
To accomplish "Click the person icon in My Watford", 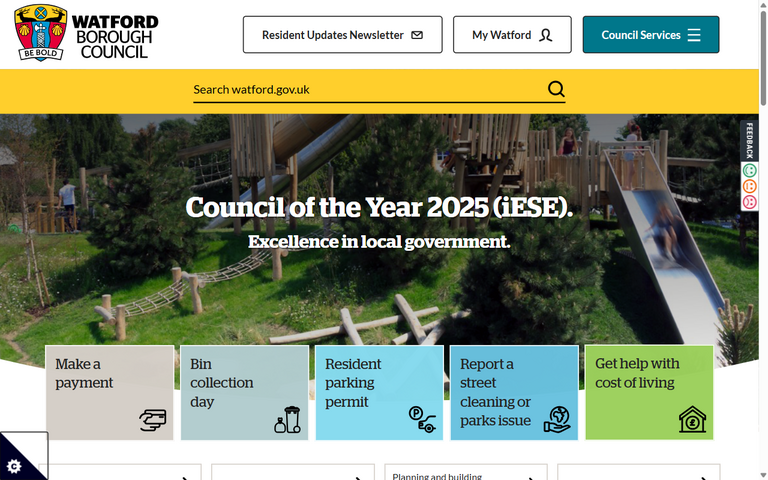I will pos(546,35).
